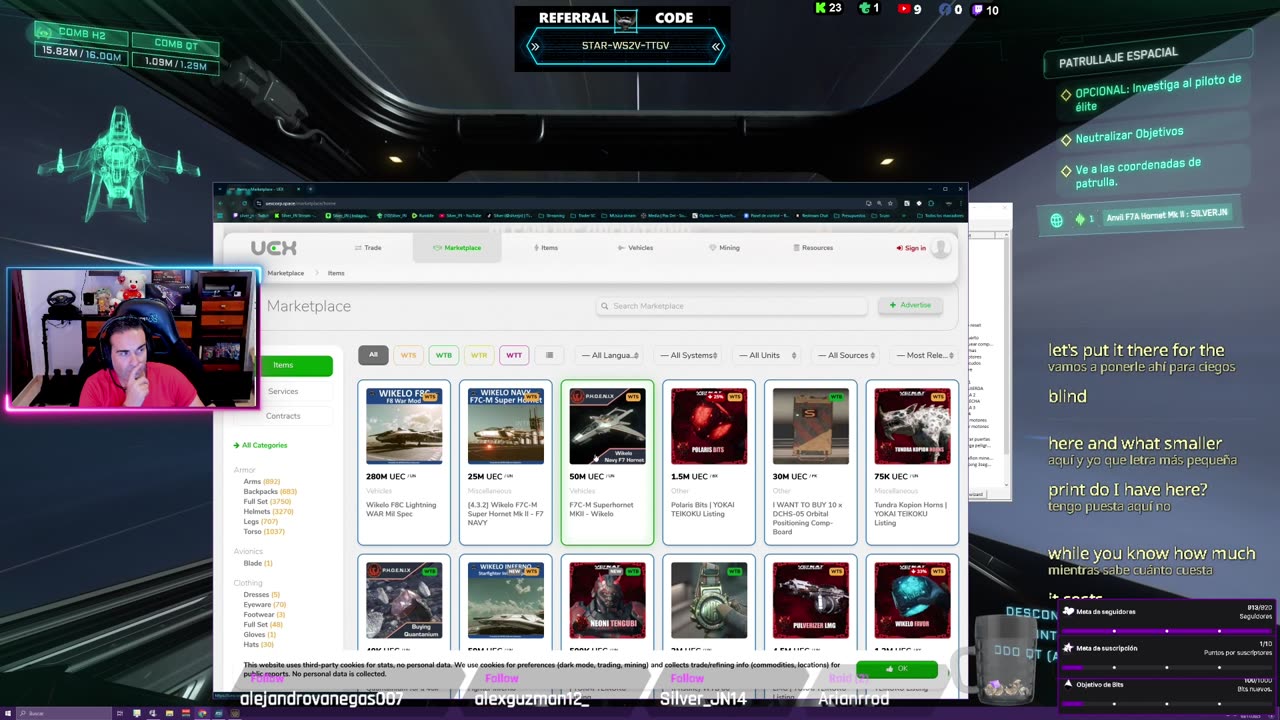1280x720 pixels.
Task: Click the browser reload icon
Action: (245, 203)
